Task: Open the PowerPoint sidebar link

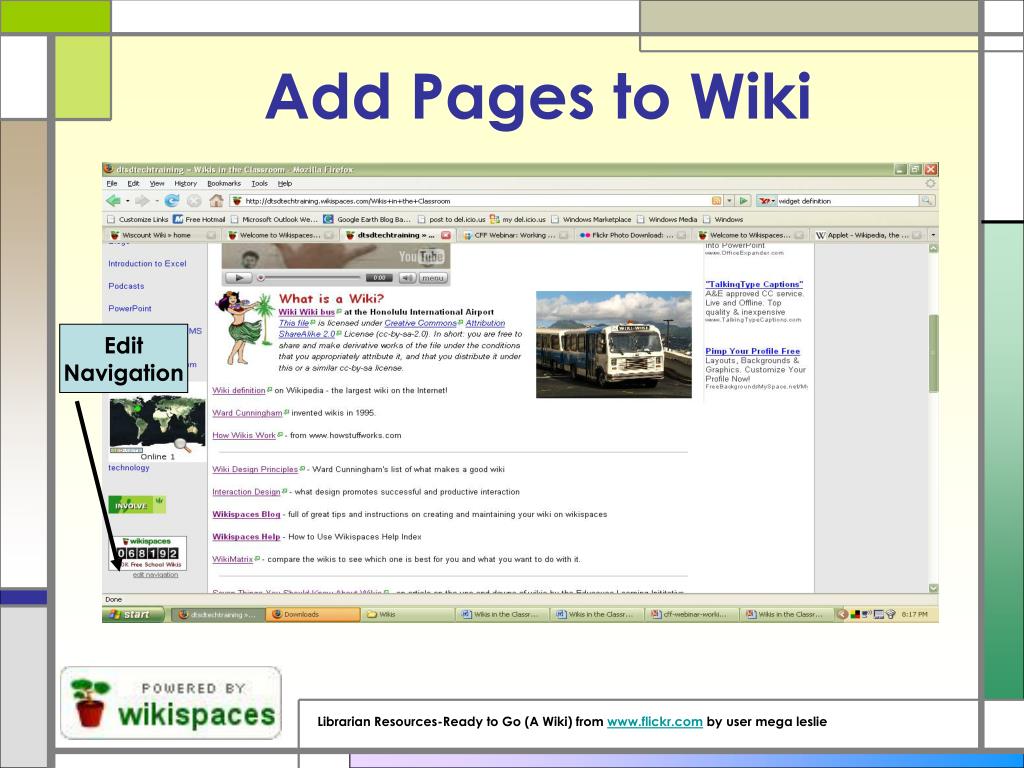Action: 130,308
